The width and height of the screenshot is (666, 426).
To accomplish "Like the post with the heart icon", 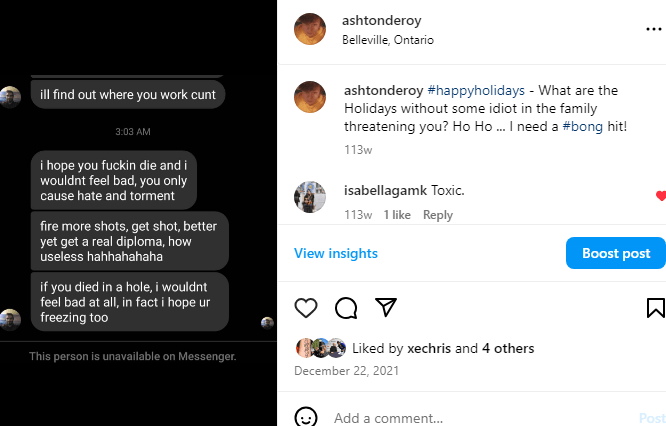I will pos(306,307).
